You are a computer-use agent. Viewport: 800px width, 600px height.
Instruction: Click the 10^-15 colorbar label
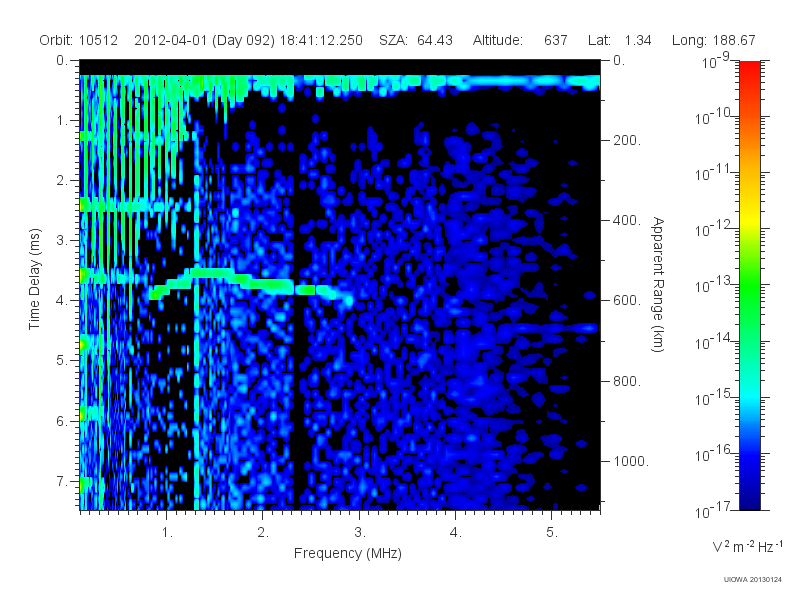pyautogui.click(x=712, y=397)
